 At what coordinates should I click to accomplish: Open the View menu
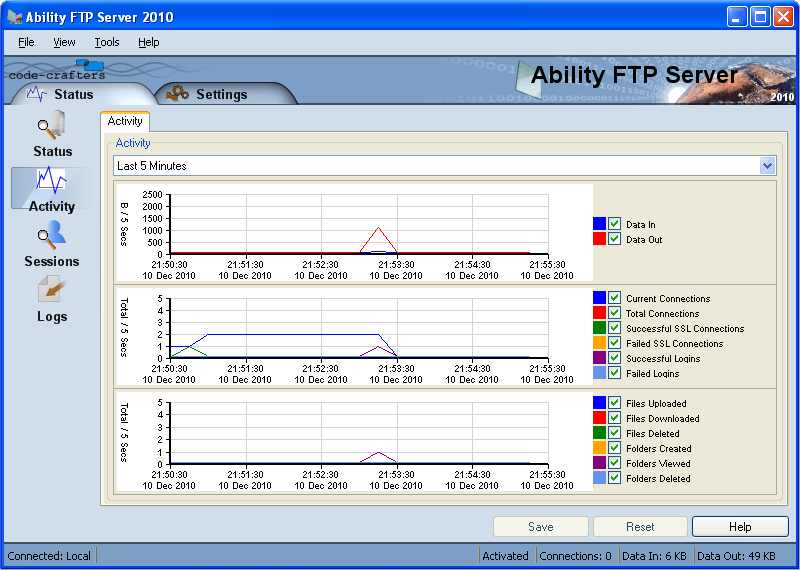(64, 42)
